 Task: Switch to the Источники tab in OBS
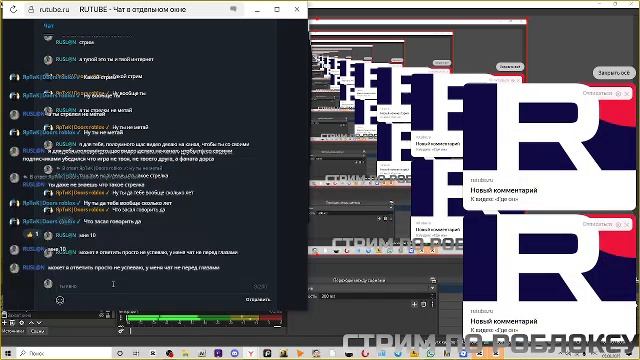pos(13,331)
